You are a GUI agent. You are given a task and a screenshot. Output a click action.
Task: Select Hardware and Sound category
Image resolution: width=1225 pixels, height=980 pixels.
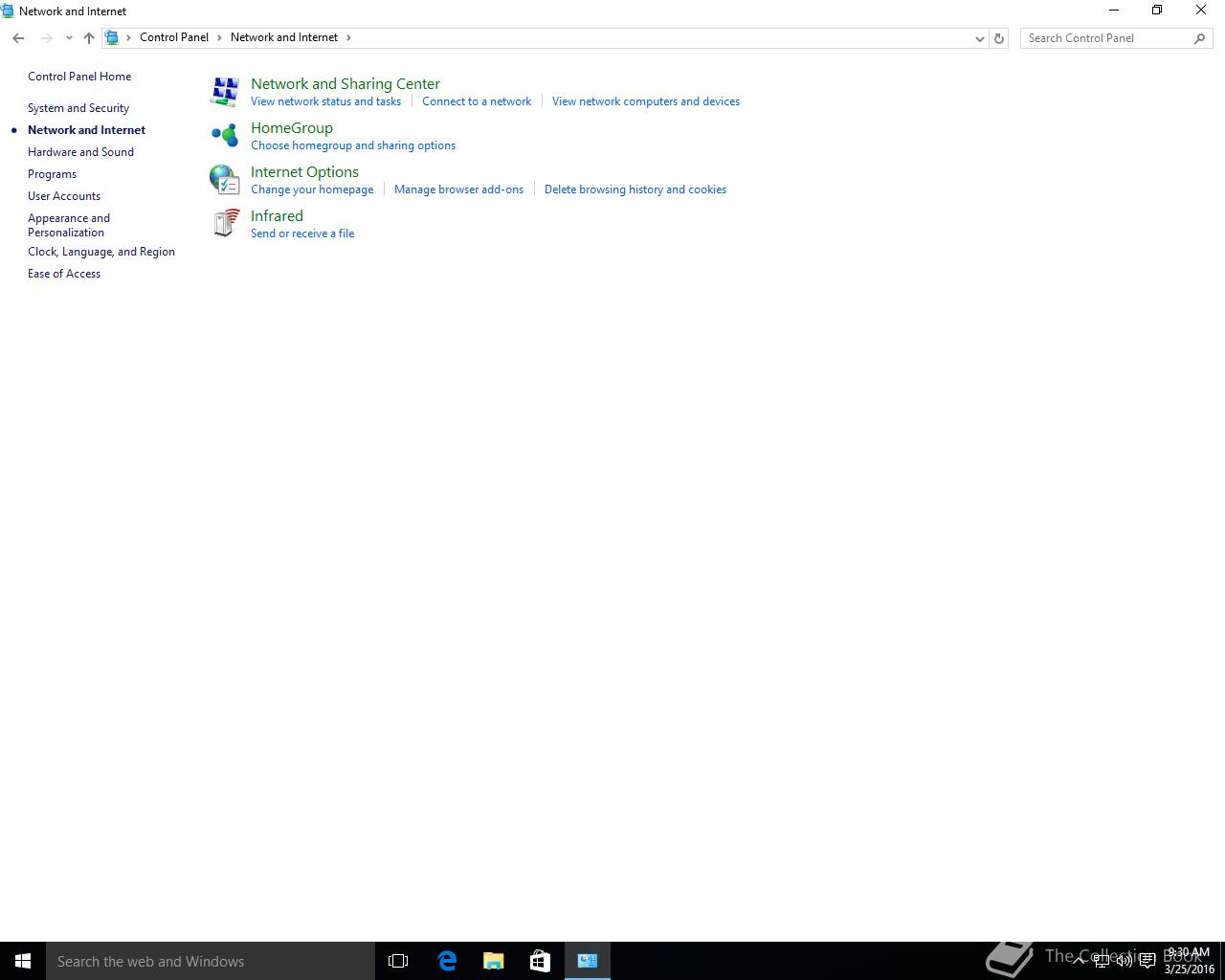click(x=80, y=152)
